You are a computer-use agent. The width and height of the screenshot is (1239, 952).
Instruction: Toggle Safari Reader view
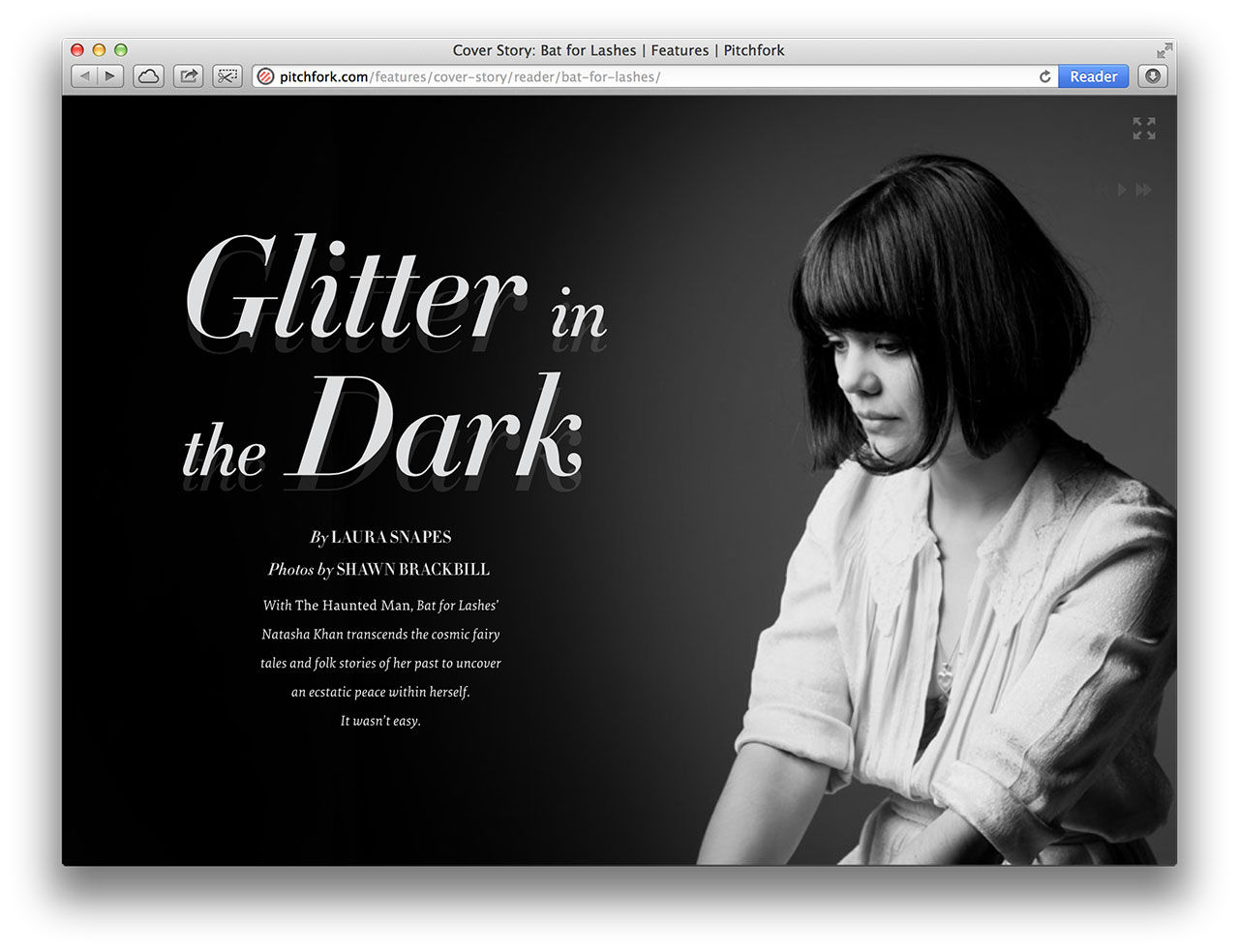1093,76
